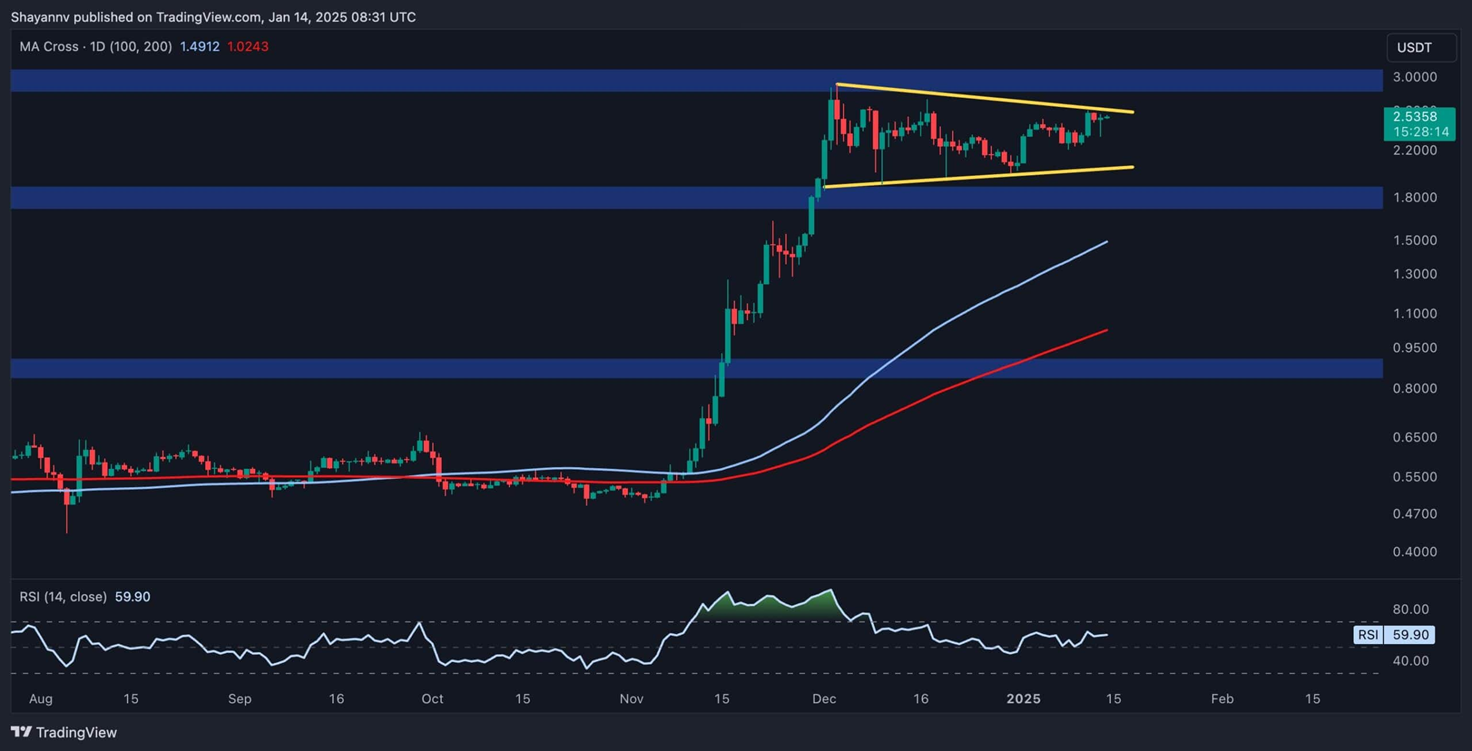
Task: Select the MA Cross indicator legend
Action: 95,47
